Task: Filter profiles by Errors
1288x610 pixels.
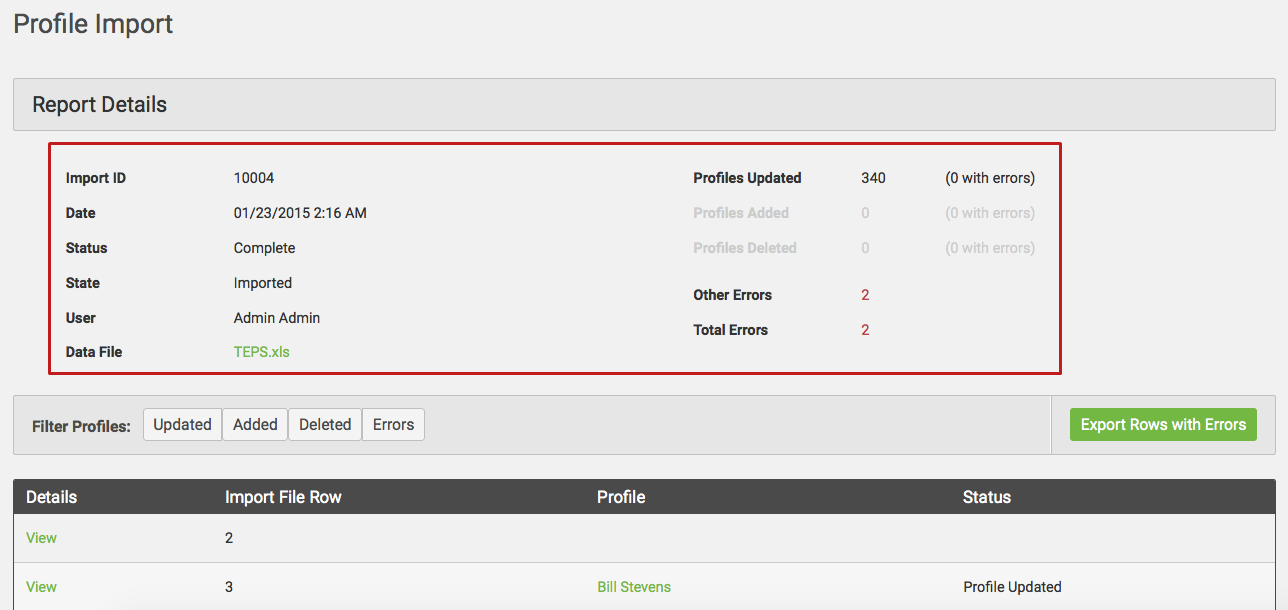Action: click(x=393, y=425)
